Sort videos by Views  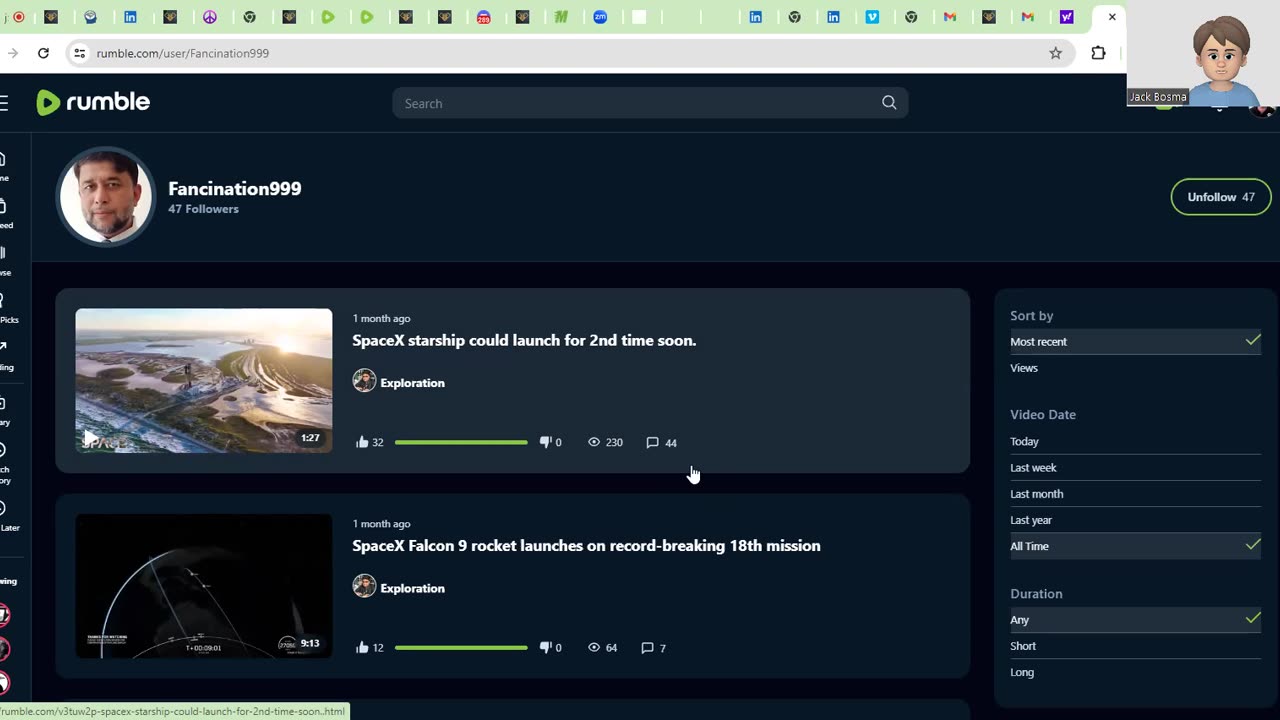coord(1135,368)
